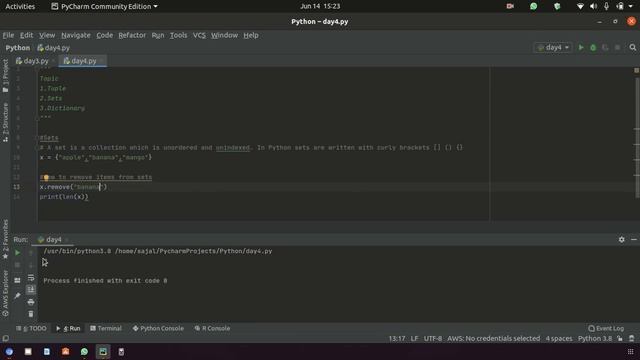Open the Python Console tool window

click(158, 329)
